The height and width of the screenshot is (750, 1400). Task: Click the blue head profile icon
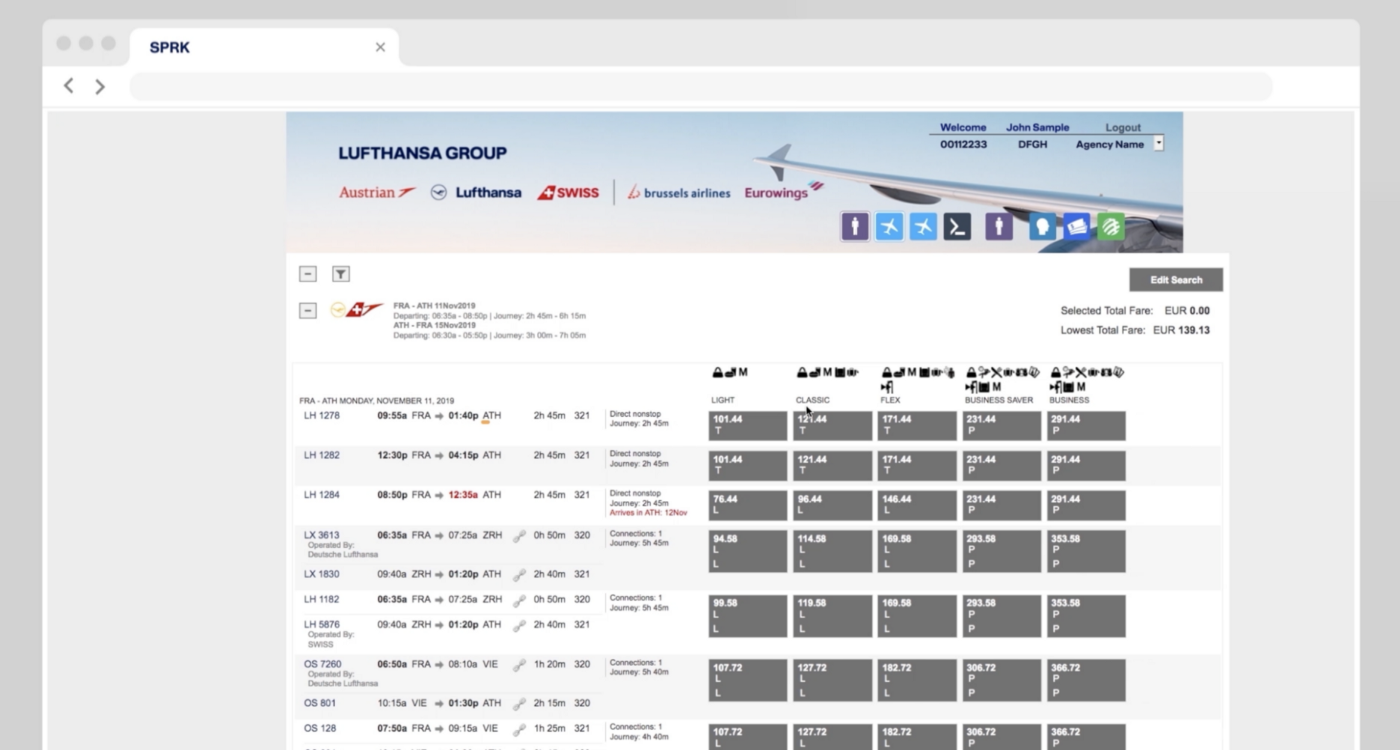[x=1042, y=227]
